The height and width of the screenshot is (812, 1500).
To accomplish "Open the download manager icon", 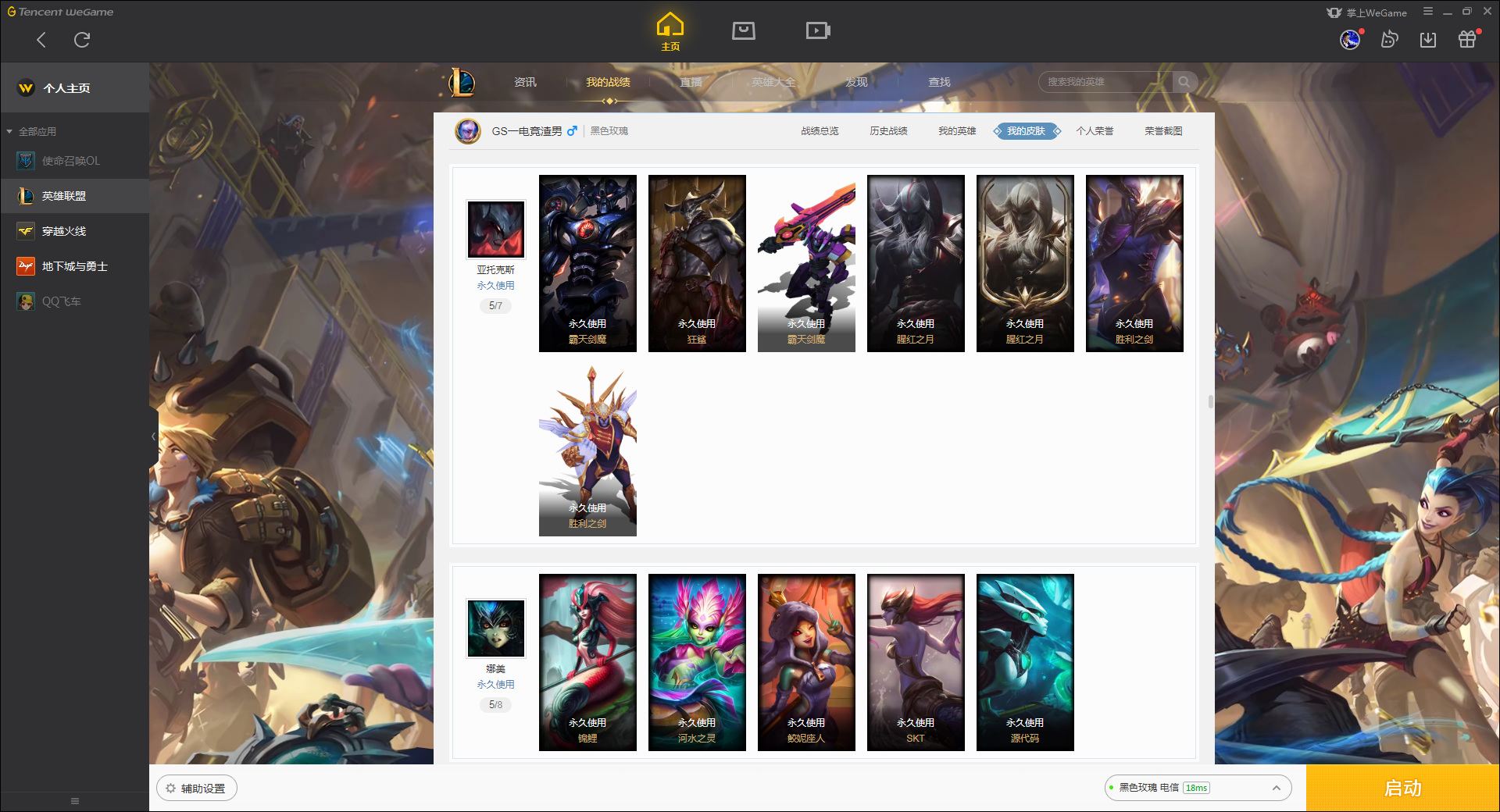I will pos(1428,39).
